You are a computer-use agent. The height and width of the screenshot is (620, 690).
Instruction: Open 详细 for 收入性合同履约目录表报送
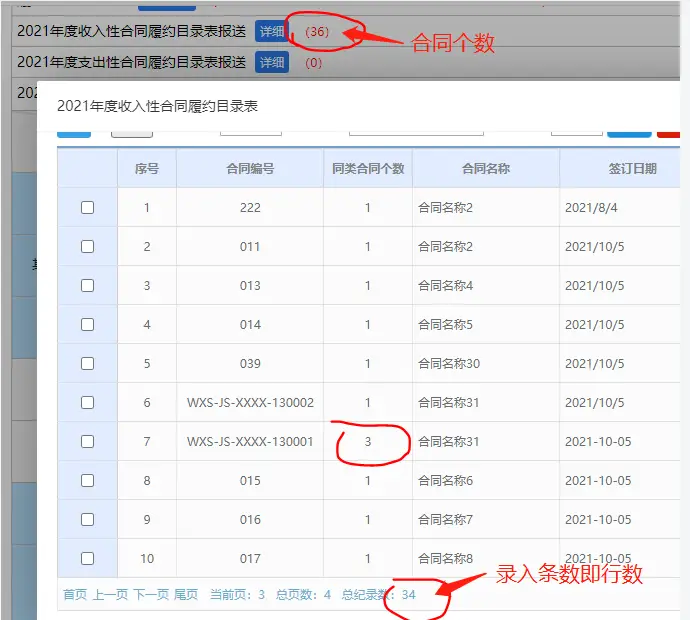[271, 31]
